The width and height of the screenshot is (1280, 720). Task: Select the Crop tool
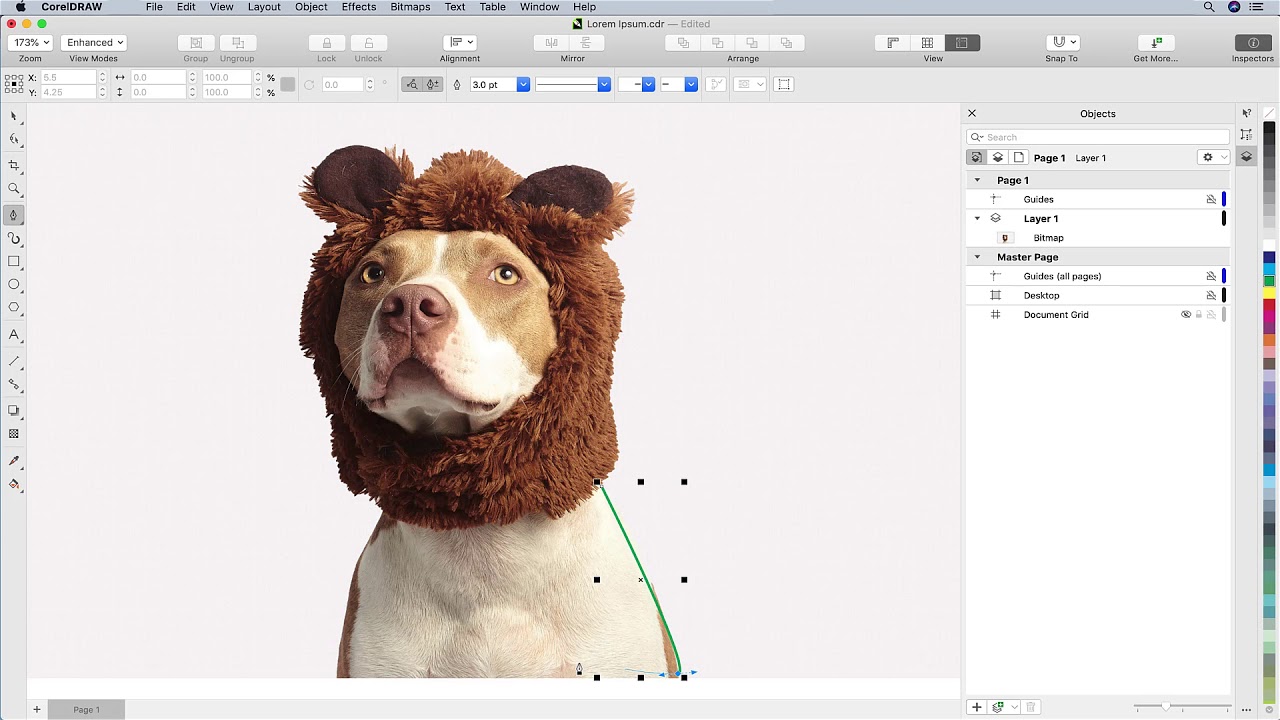coord(14,165)
